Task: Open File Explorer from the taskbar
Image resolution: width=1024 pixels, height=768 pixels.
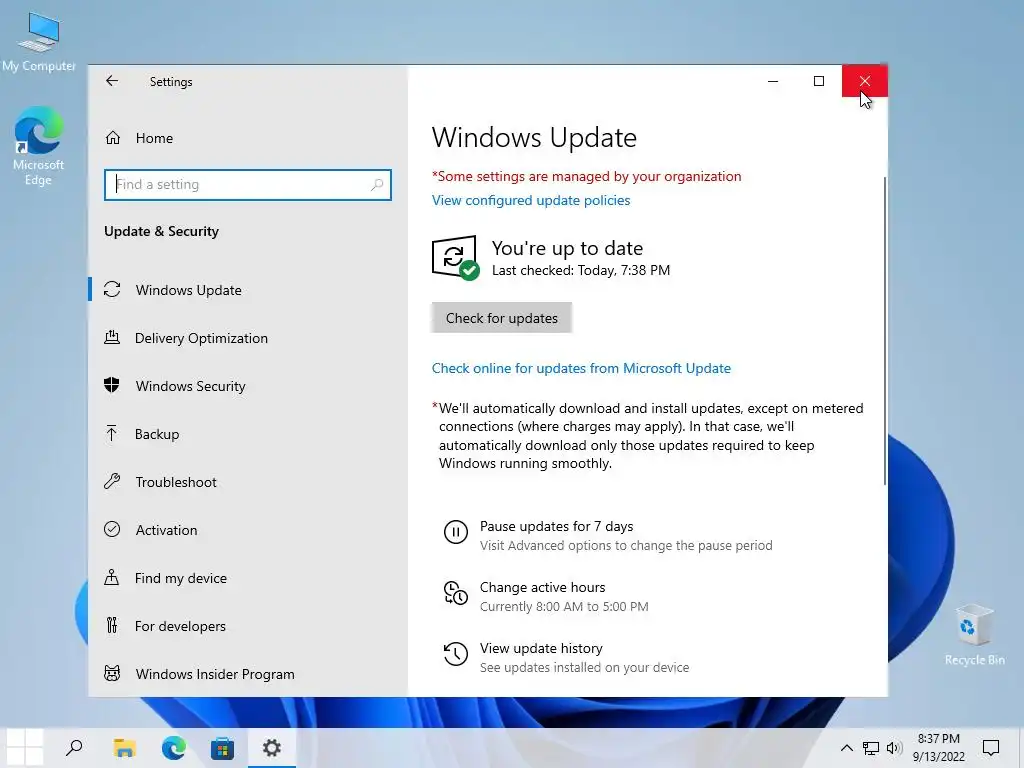Action: pyautogui.click(x=124, y=747)
